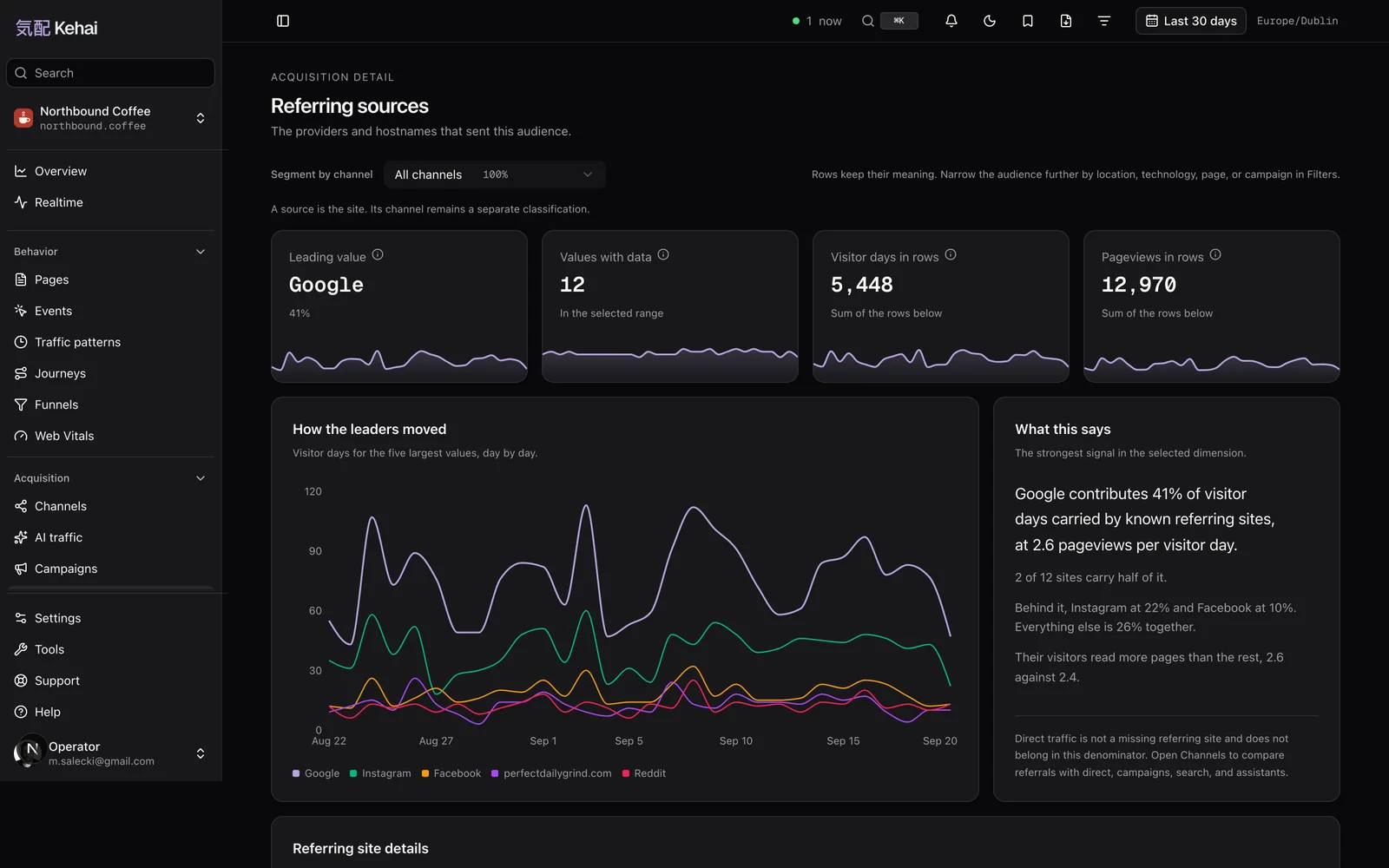The width and height of the screenshot is (1389, 868).
Task: Open the notifications bell
Action: click(951, 21)
